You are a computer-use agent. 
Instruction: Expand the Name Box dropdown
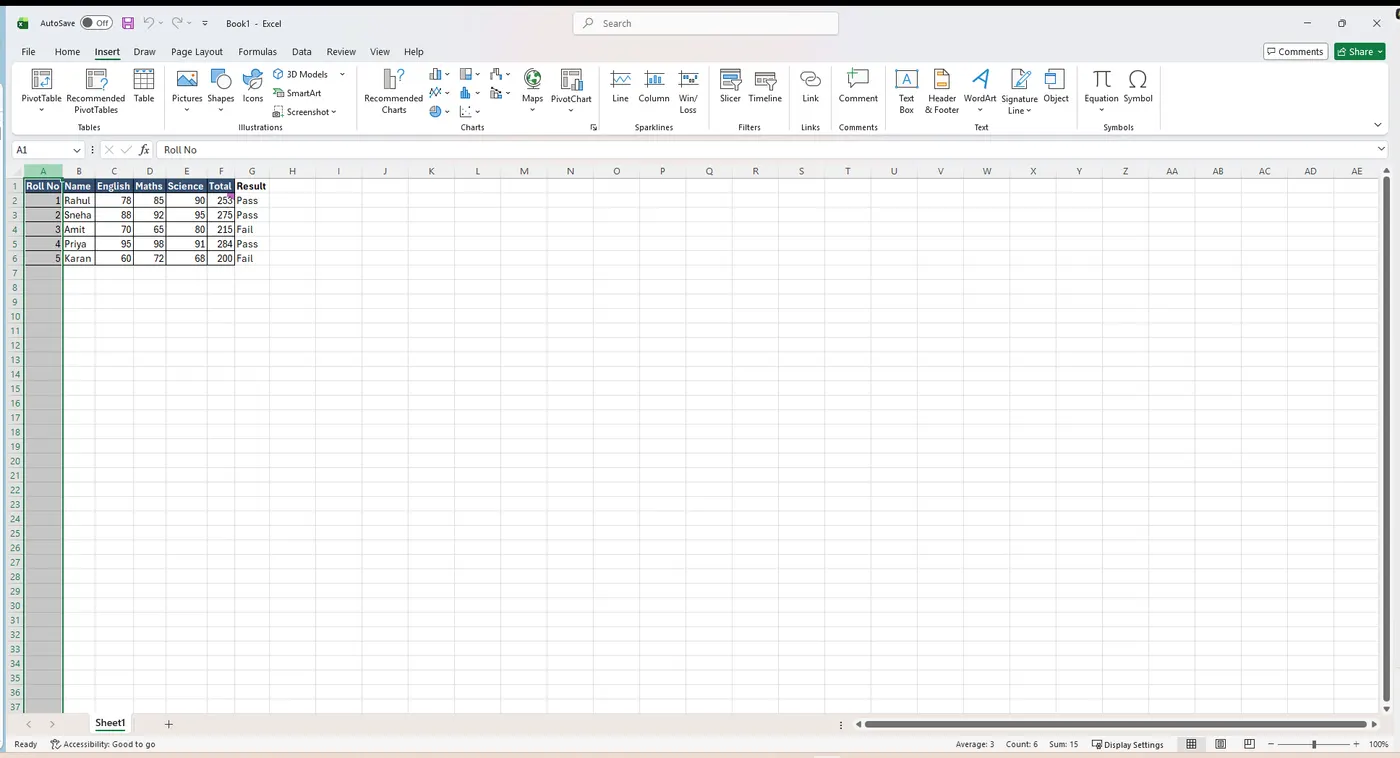tap(77, 150)
